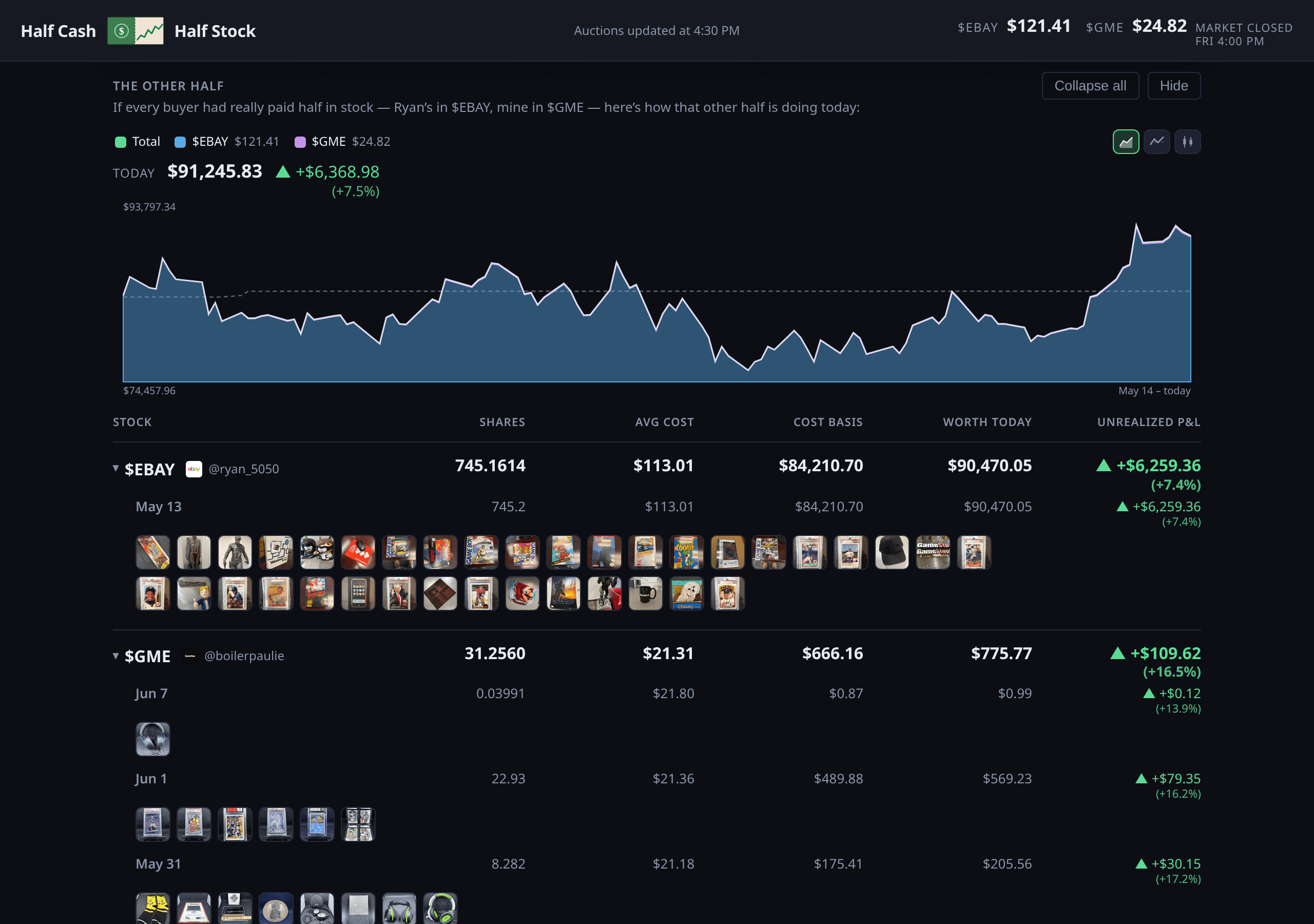This screenshot has width=1314, height=924.
Task: Click the Collapse all button
Action: point(1090,86)
